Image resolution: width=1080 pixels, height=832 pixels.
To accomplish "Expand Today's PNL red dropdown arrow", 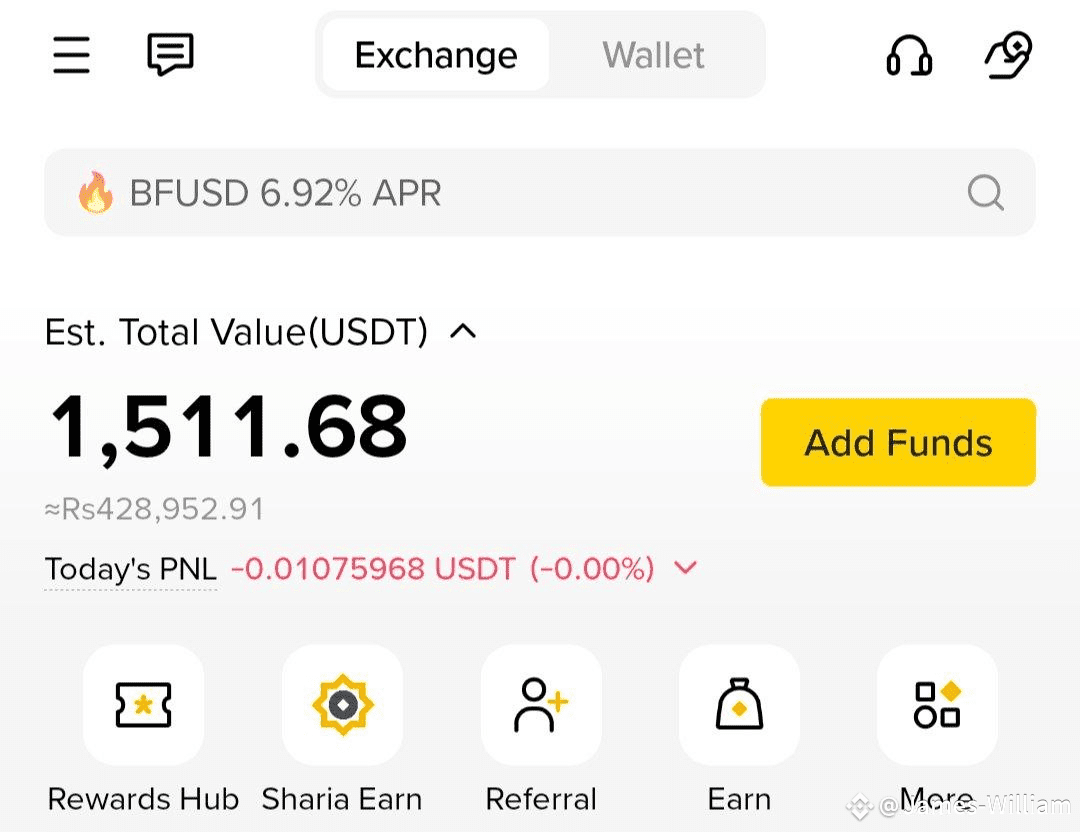I will [x=685, y=568].
